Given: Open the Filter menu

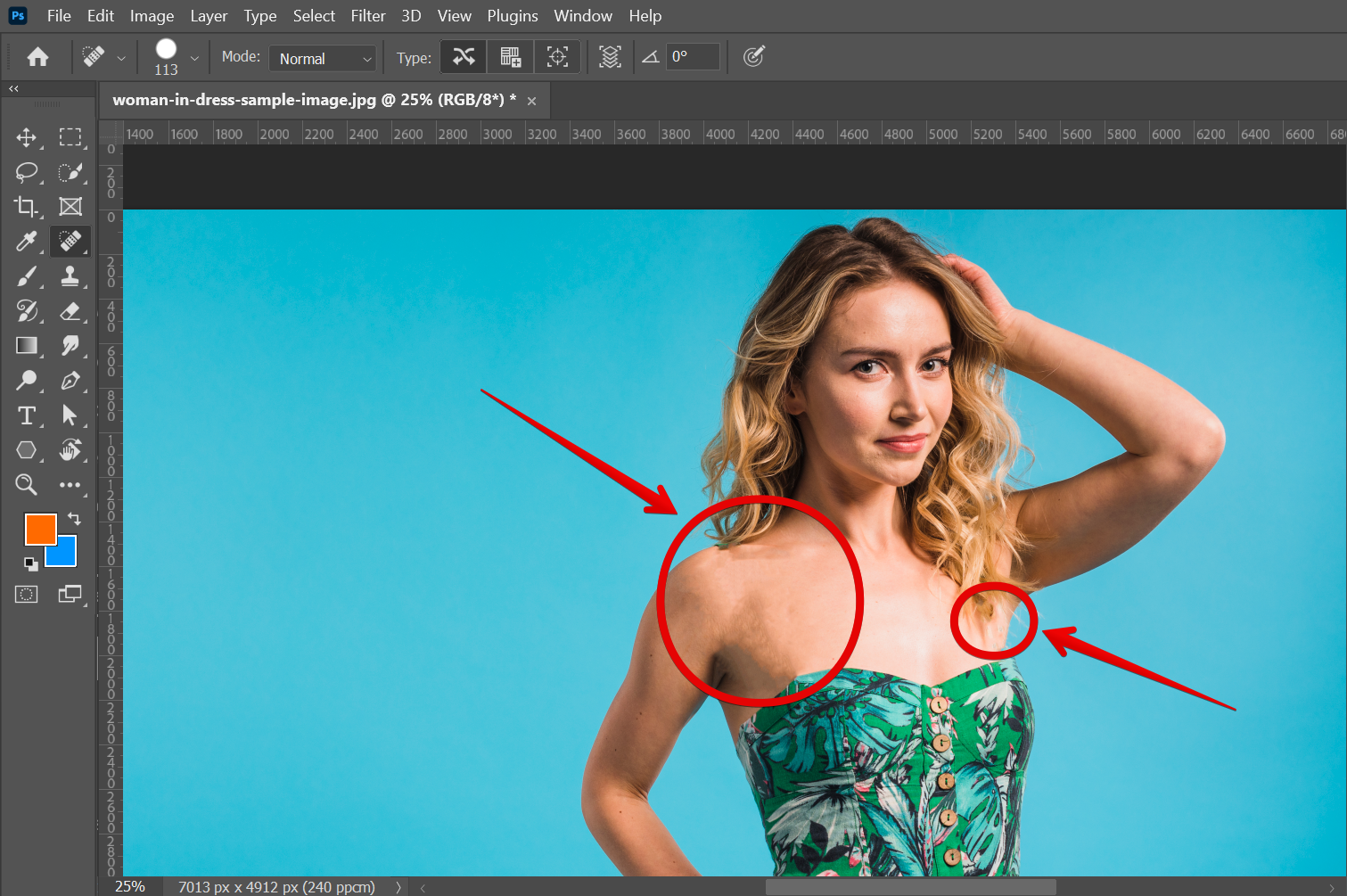Looking at the screenshot, I should click(x=367, y=16).
